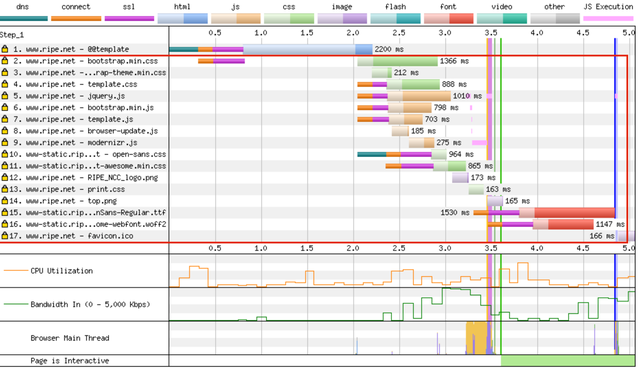Click the 'CPU Utilization' chart label
Screen dimensions: 640x375
(x=62, y=271)
